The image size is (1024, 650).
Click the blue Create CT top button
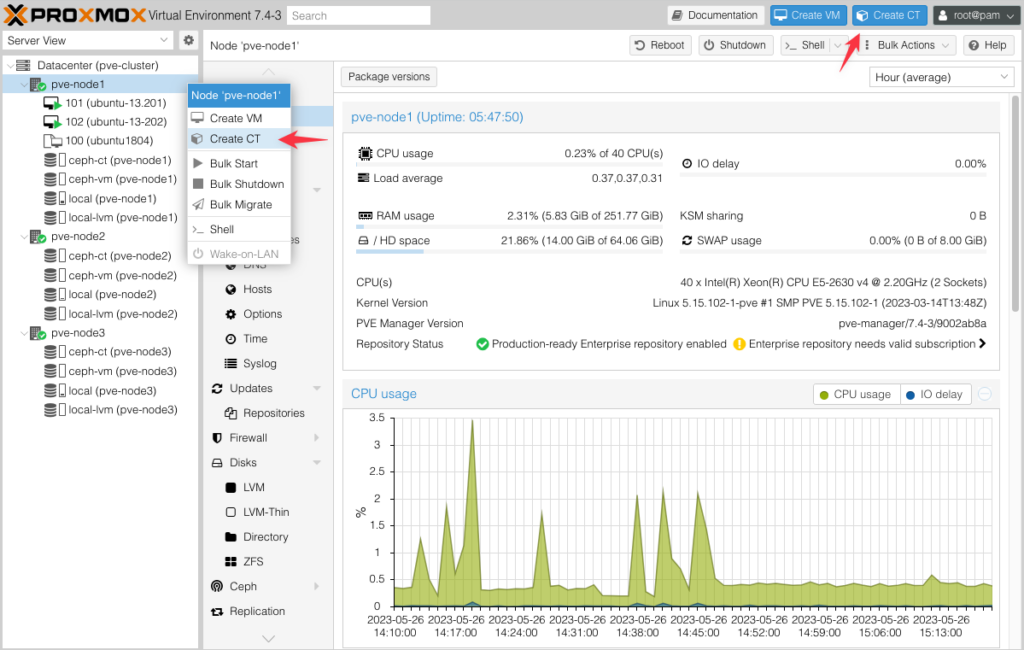pyautogui.click(x=889, y=15)
